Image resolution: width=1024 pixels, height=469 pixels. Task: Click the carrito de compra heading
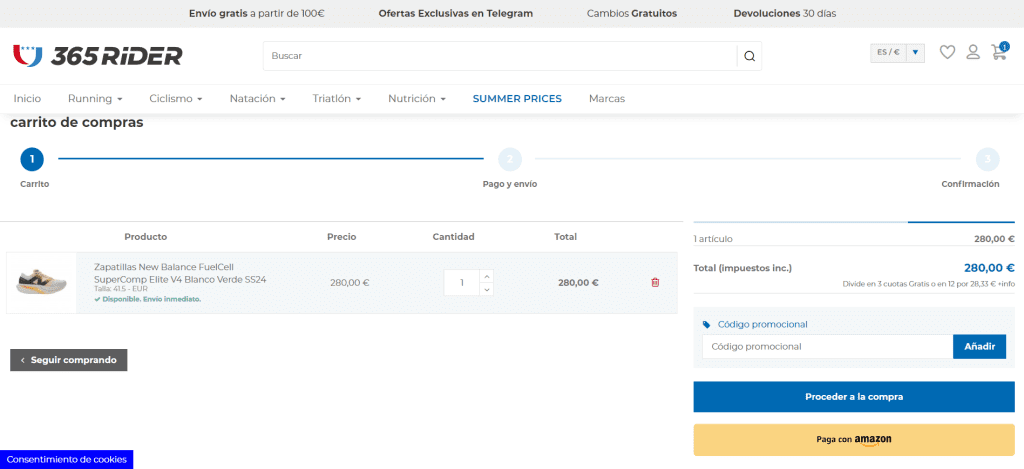76,122
